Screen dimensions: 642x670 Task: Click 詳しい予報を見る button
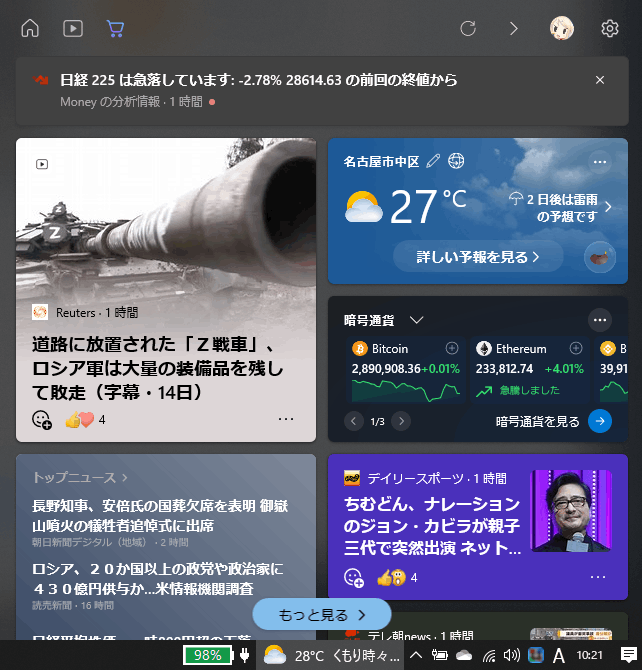pos(478,257)
